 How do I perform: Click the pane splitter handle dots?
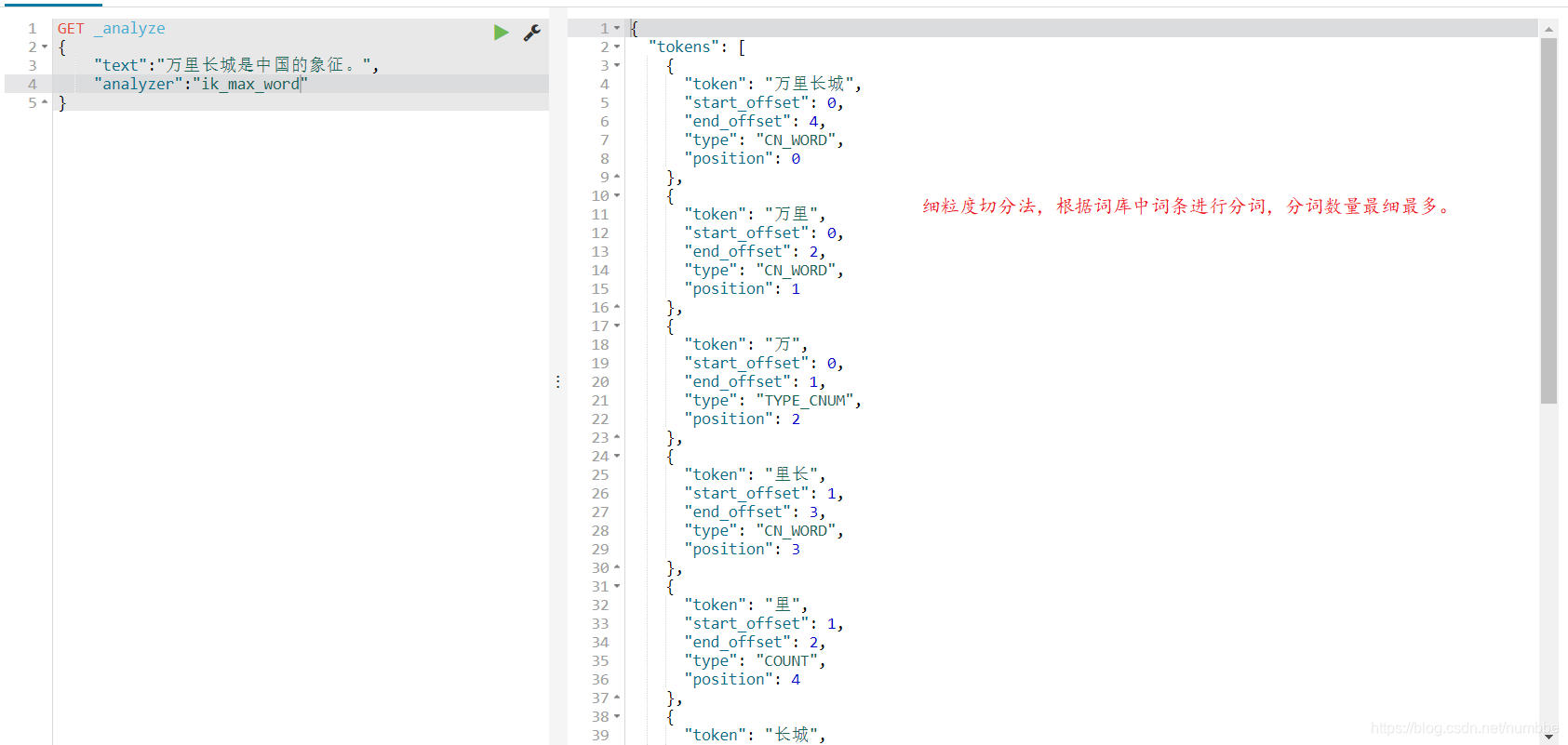click(558, 381)
